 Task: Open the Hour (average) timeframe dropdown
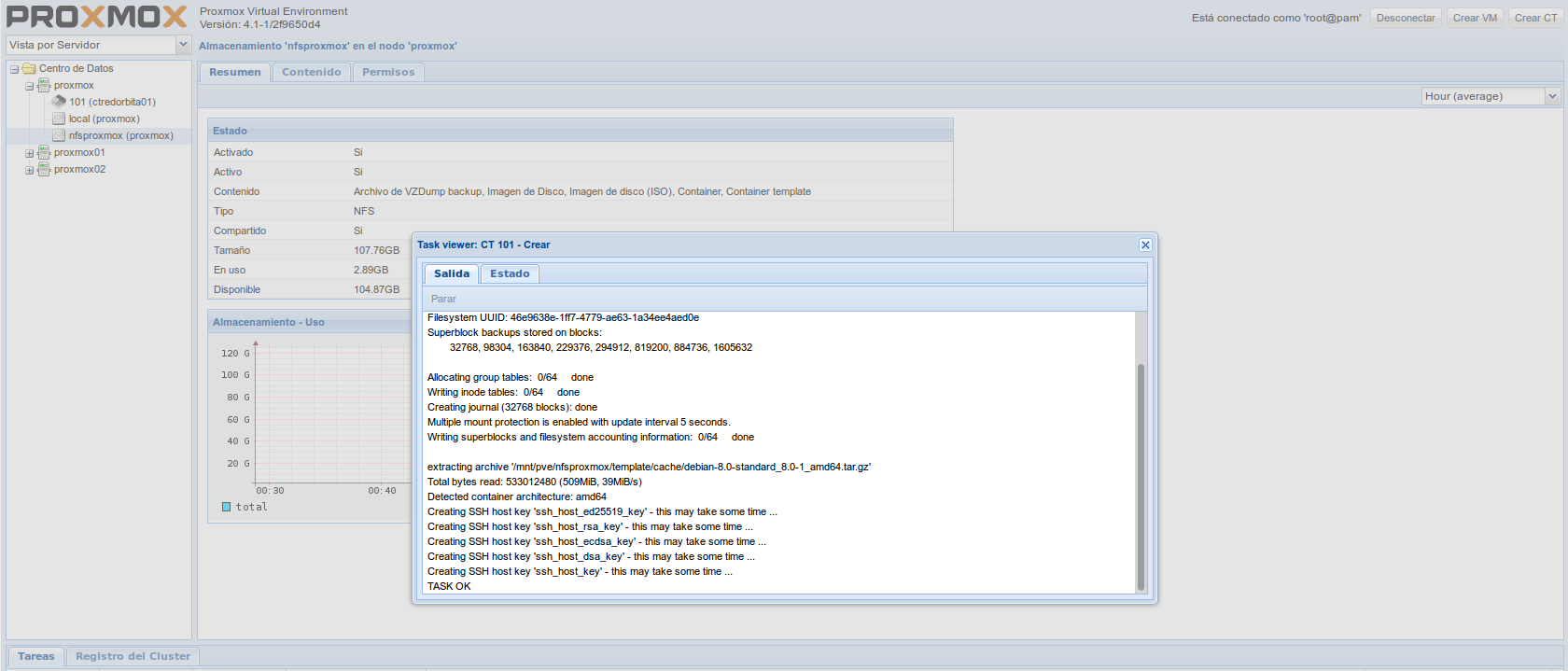pyautogui.click(x=1552, y=96)
